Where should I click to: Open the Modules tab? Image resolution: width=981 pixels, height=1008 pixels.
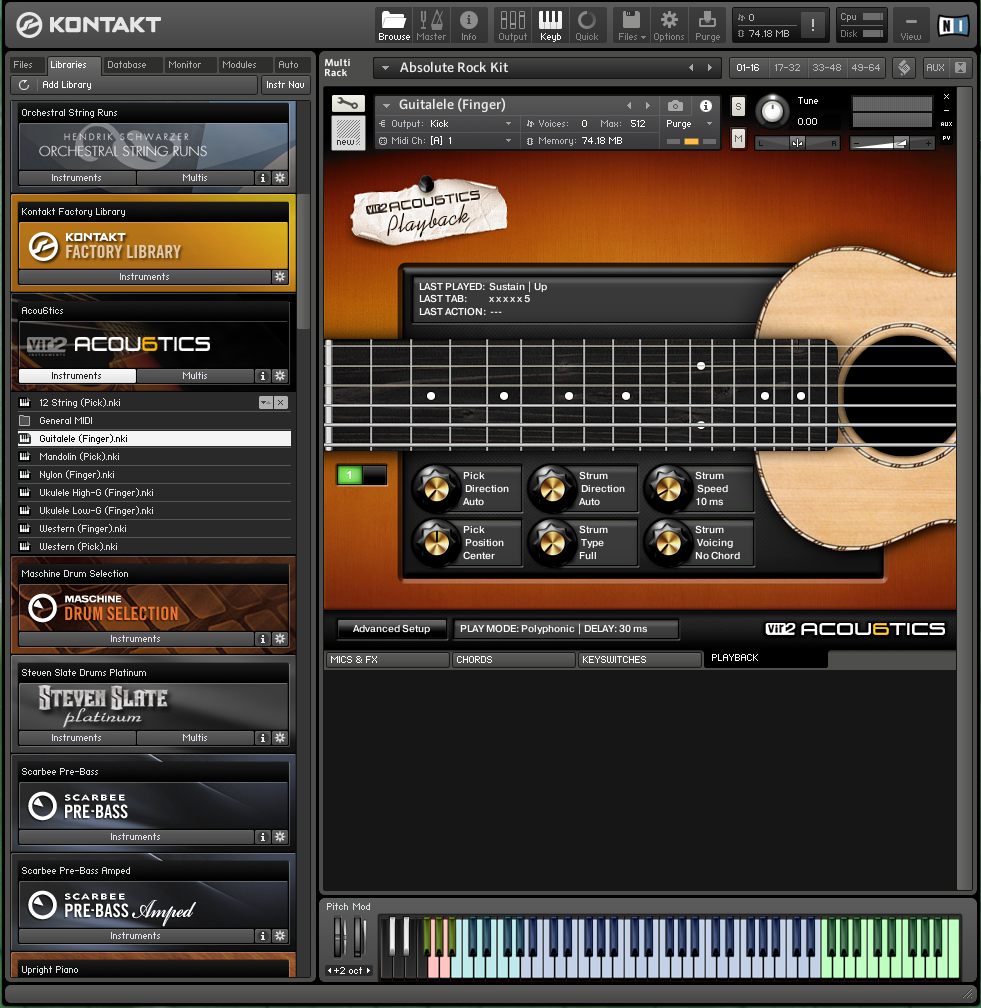[x=239, y=65]
